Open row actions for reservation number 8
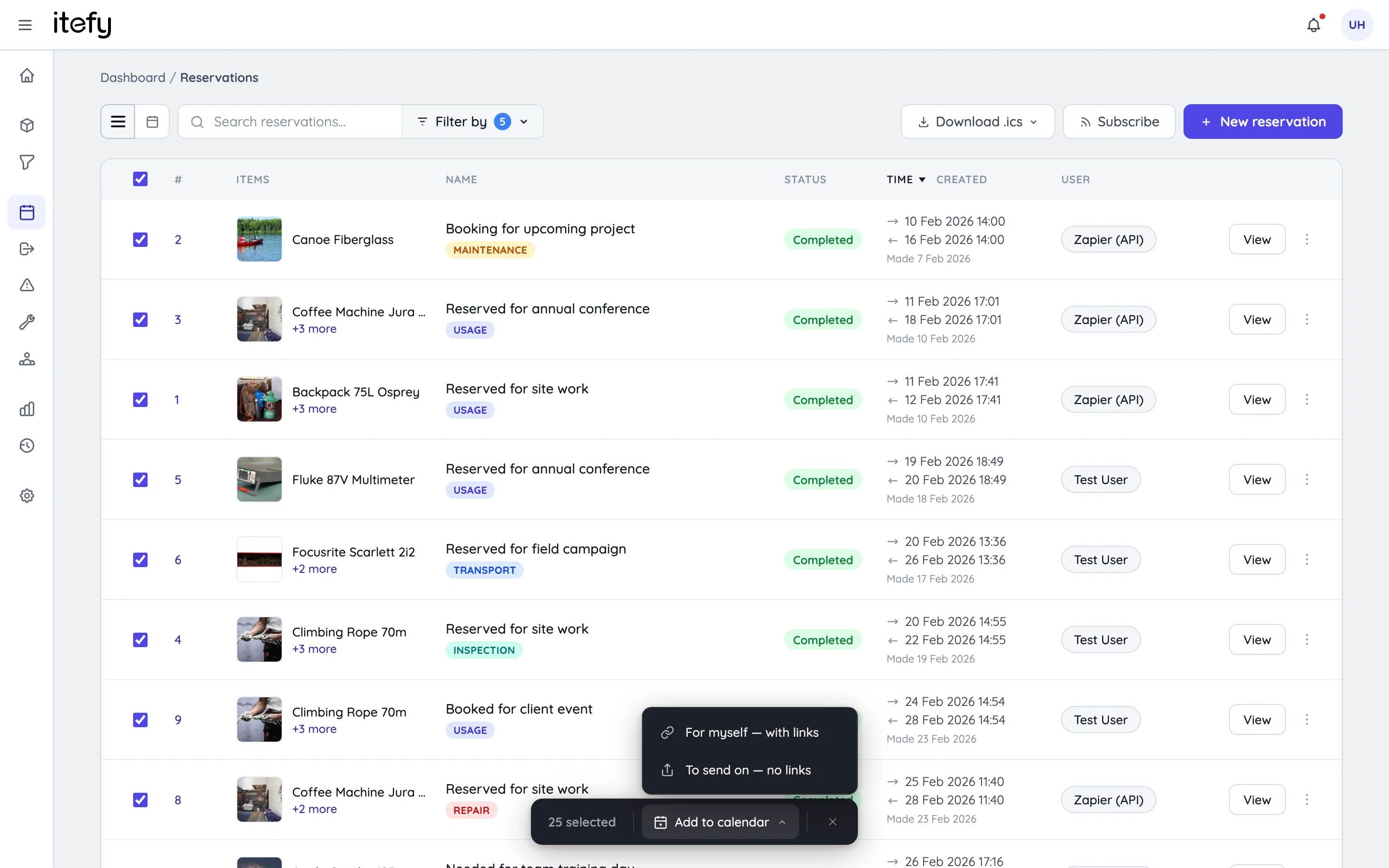 [1307, 800]
